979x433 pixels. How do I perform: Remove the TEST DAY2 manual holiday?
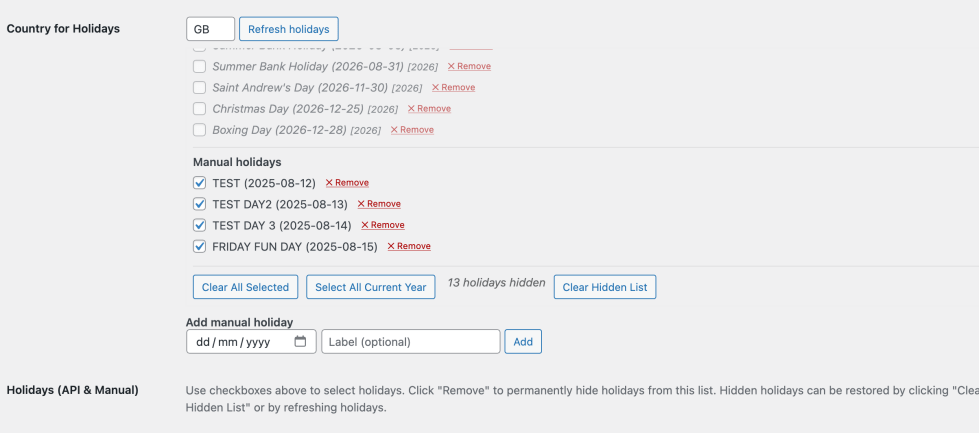coord(379,204)
